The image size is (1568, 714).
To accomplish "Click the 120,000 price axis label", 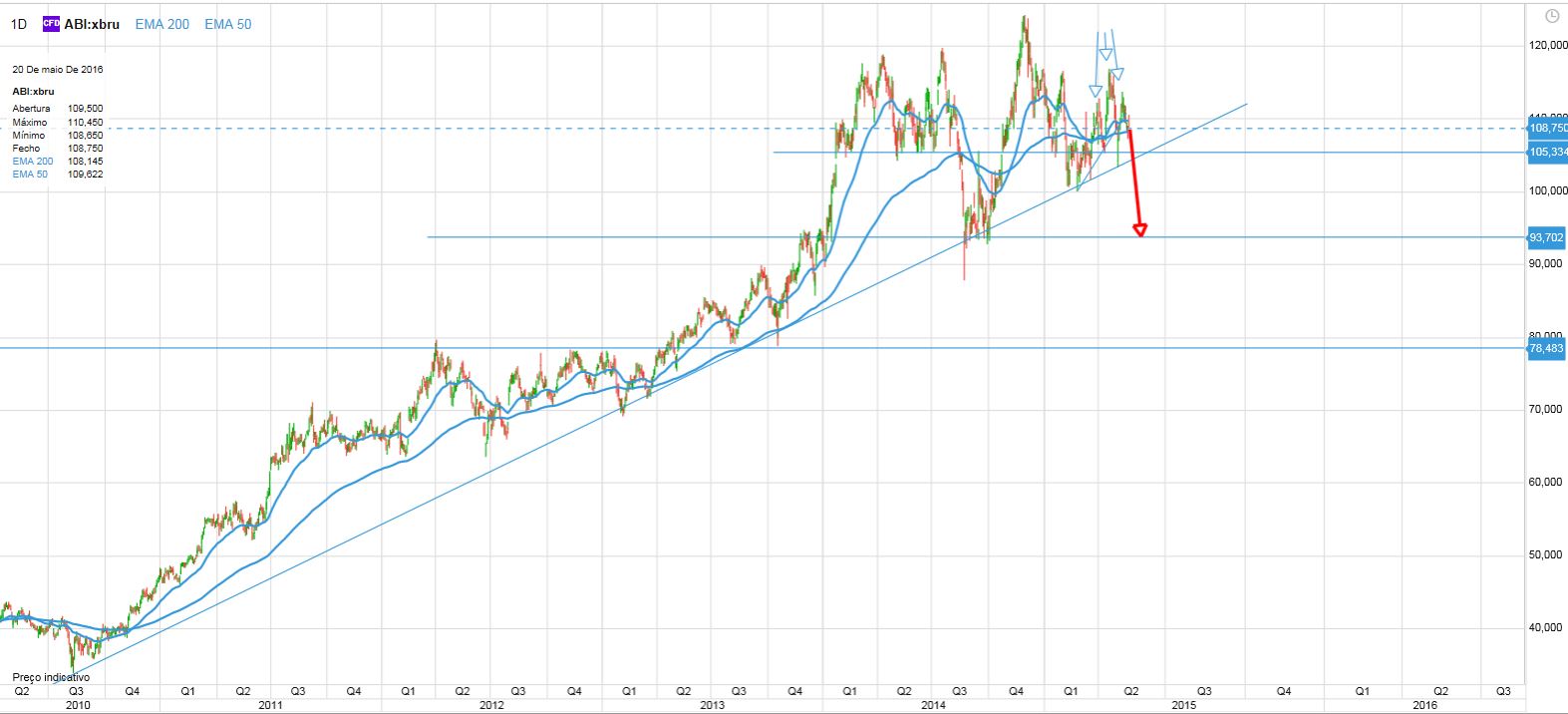I will tap(1547, 45).
